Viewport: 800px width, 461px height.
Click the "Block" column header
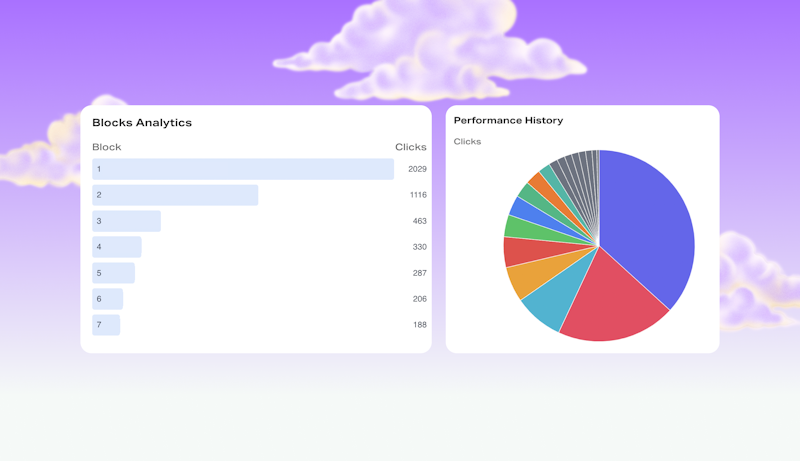tap(107, 147)
